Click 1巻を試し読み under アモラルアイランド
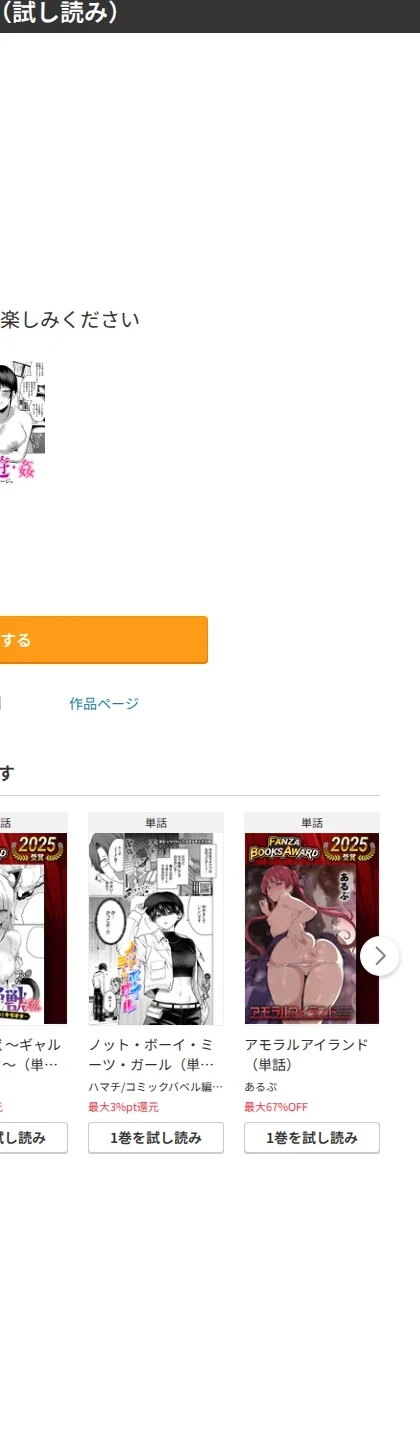Screen dimensions: 420x1429 (312, 1138)
